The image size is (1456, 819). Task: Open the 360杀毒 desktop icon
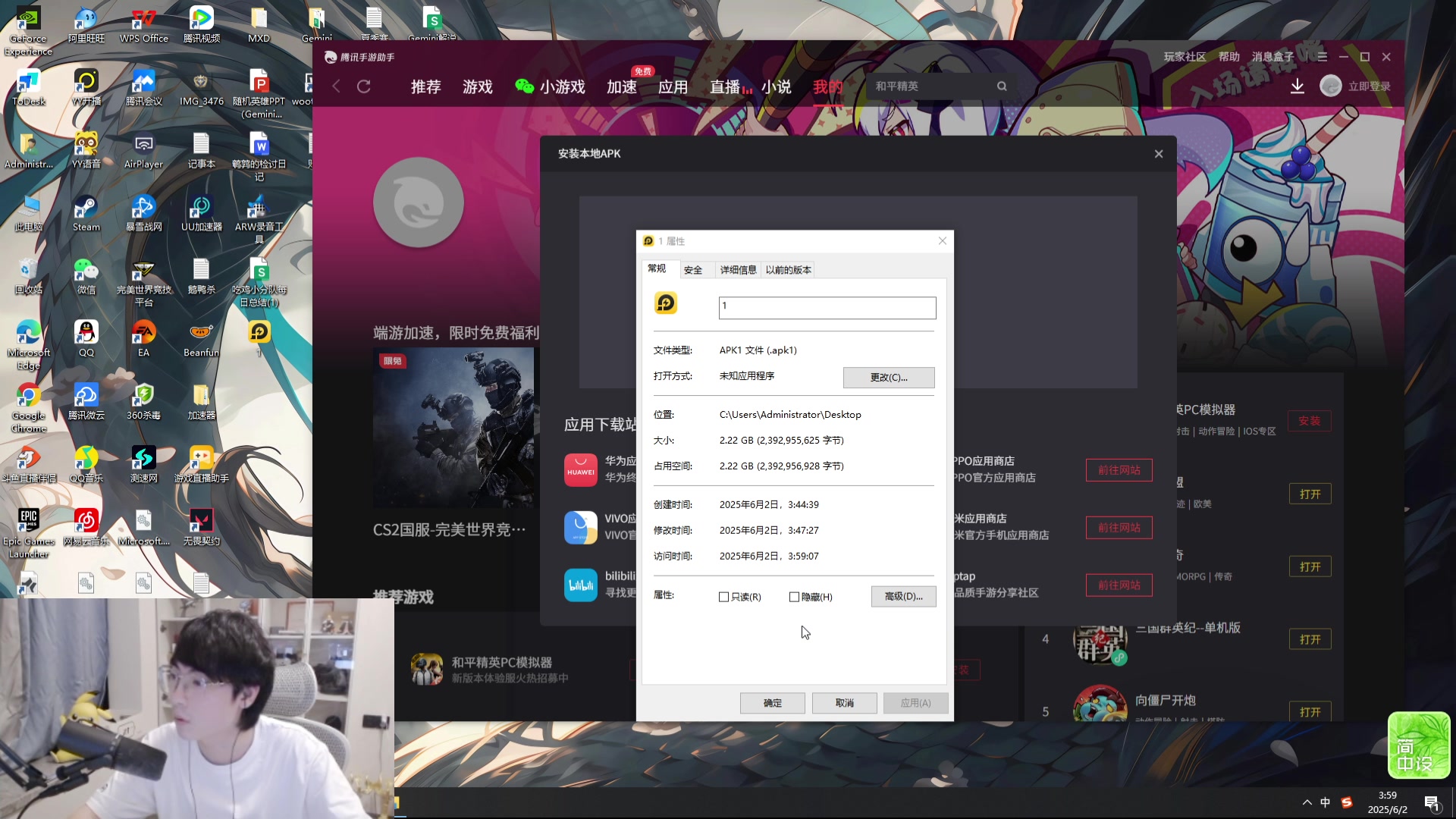coord(144,402)
